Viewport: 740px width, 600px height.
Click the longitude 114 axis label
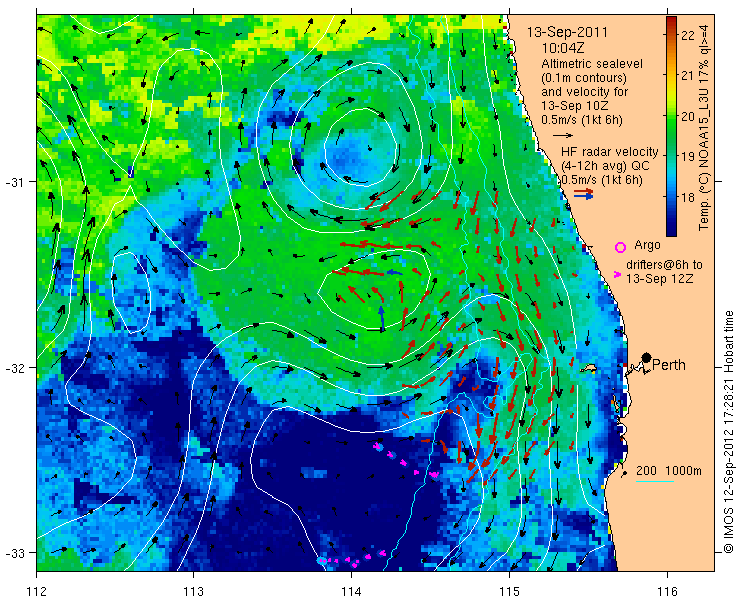pyautogui.click(x=351, y=591)
